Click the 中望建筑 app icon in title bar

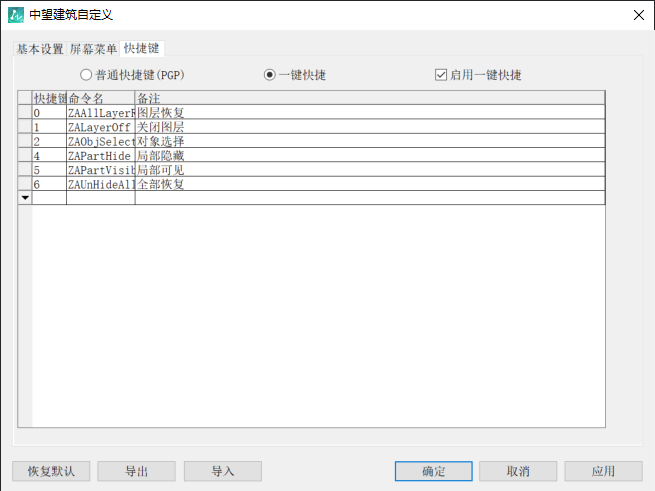(x=15, y=15)
